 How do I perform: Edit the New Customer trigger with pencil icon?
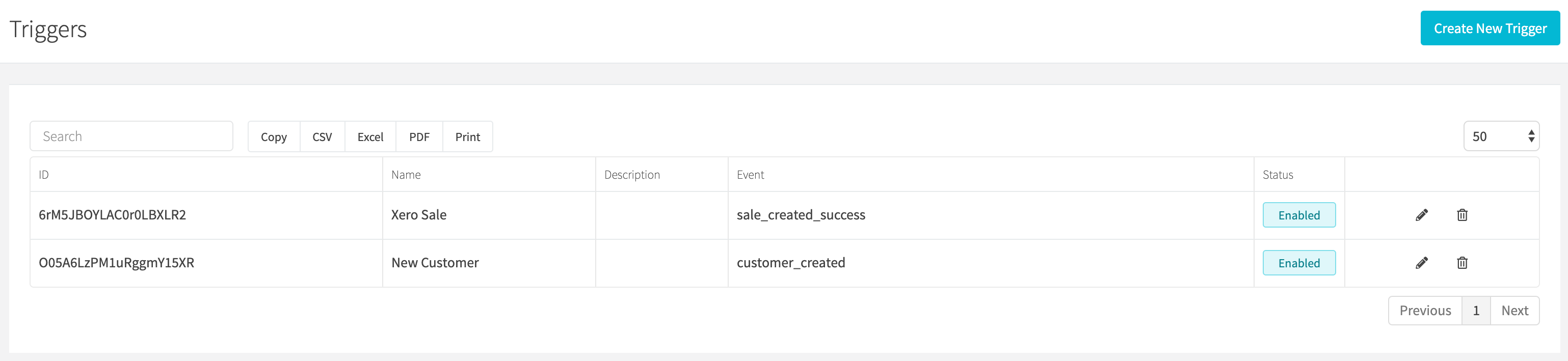(x=1421, y=263)
